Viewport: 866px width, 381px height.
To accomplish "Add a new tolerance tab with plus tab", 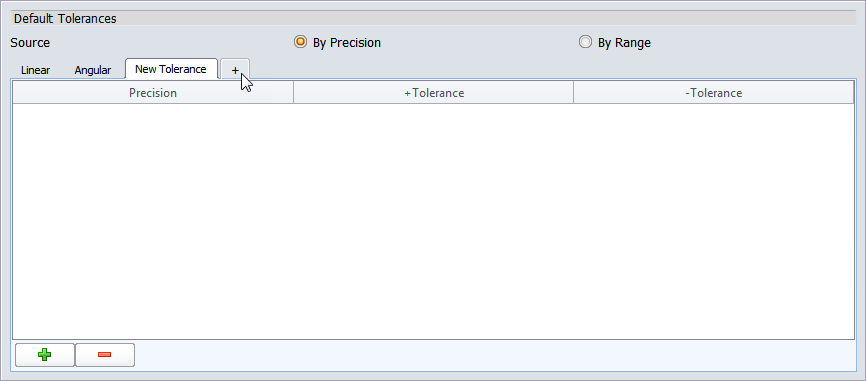I will (235, 70).
